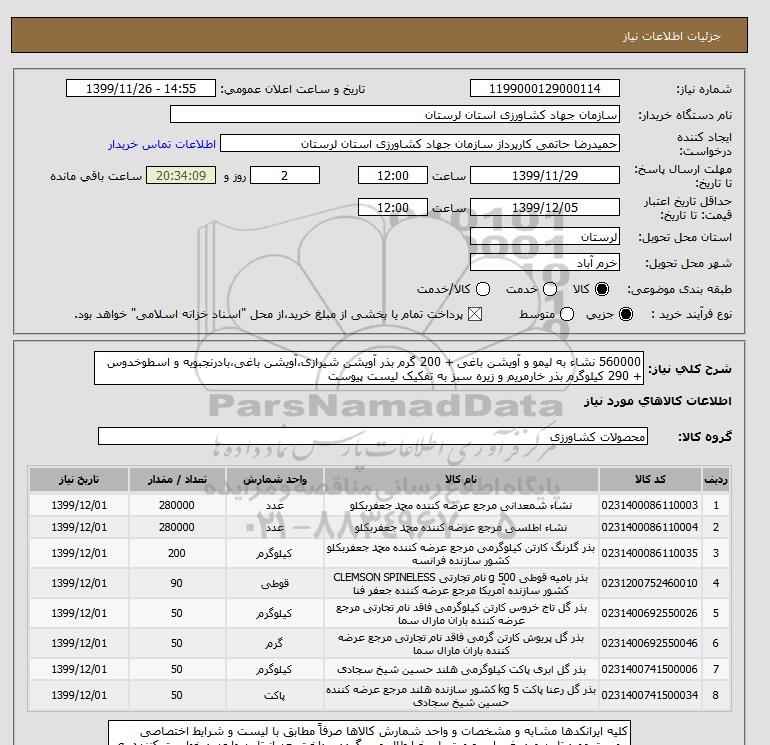Toggle Islamic treasury bonds payment checkbox
The image size is (770, 745).
tap(475, 314)
